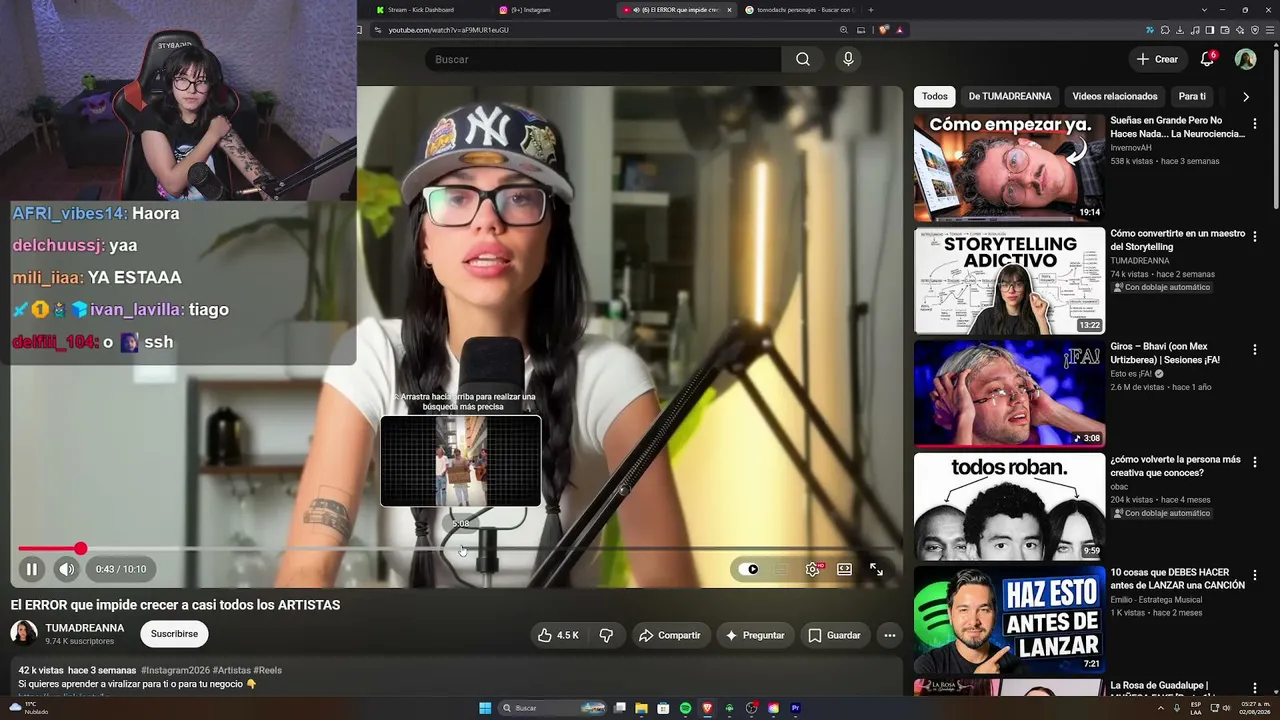Click the Preguntar button

tap(755, 635)
